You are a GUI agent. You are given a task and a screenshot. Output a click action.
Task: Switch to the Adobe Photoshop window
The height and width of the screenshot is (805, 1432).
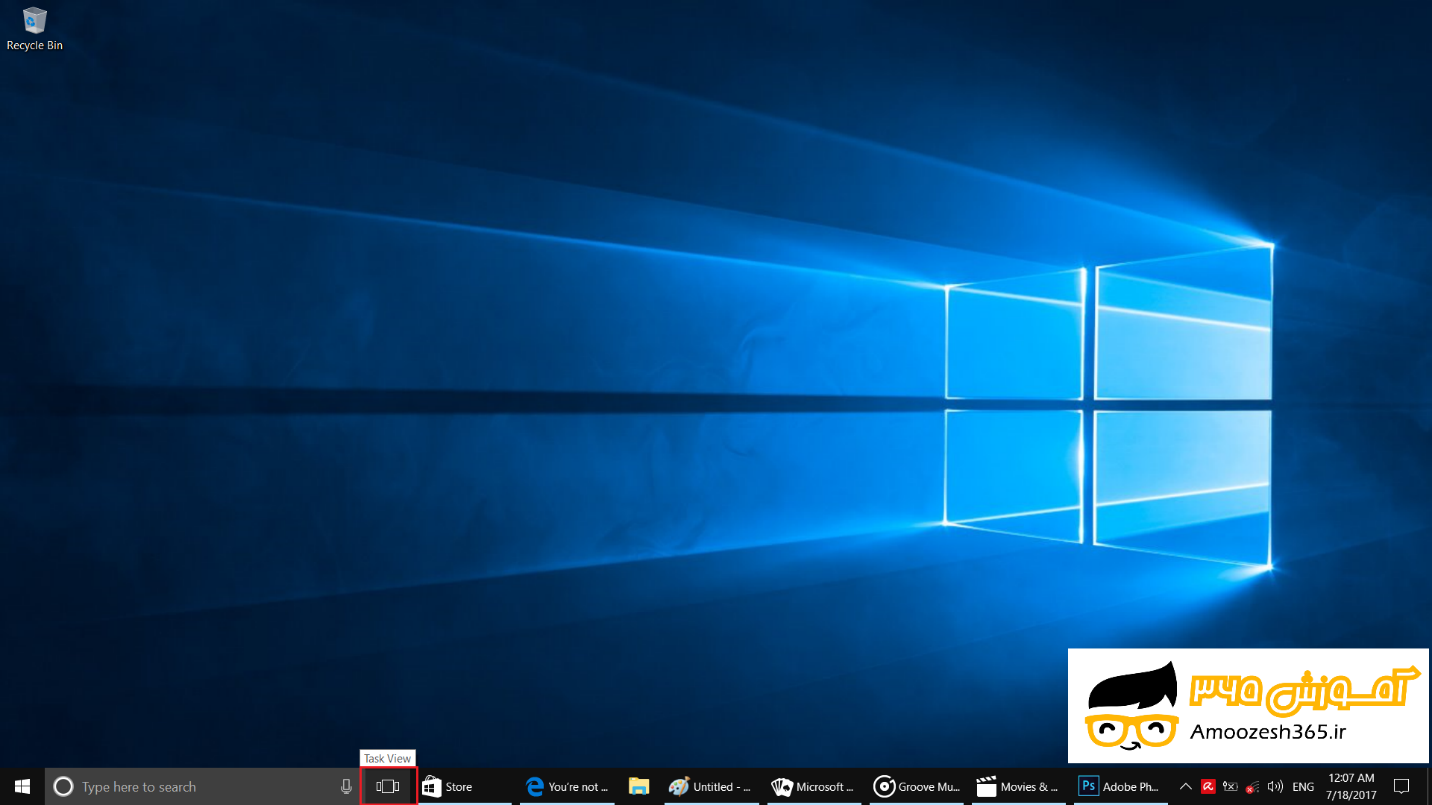(x=1119, y=787)
